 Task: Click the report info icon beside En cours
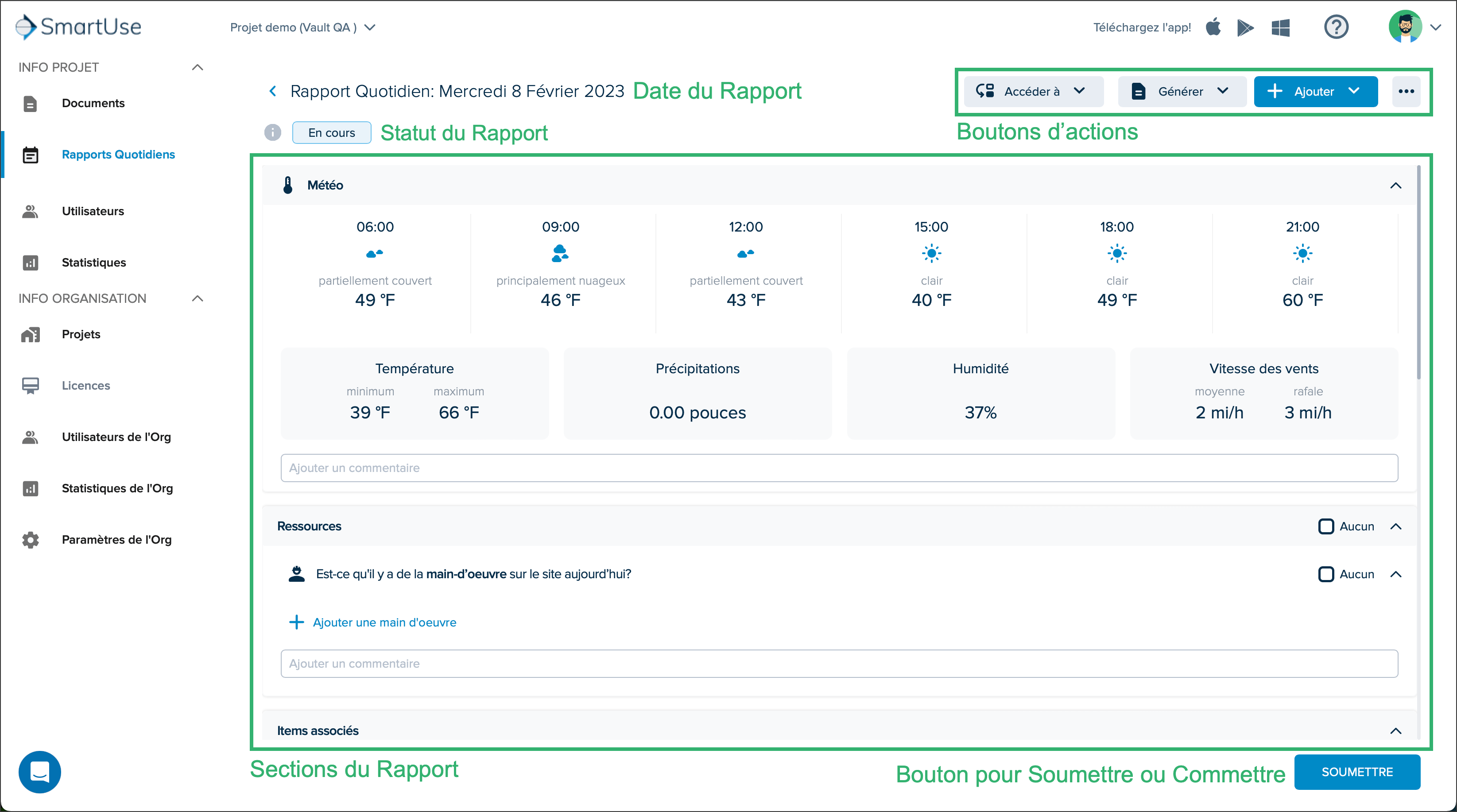(x=273, y=132)
